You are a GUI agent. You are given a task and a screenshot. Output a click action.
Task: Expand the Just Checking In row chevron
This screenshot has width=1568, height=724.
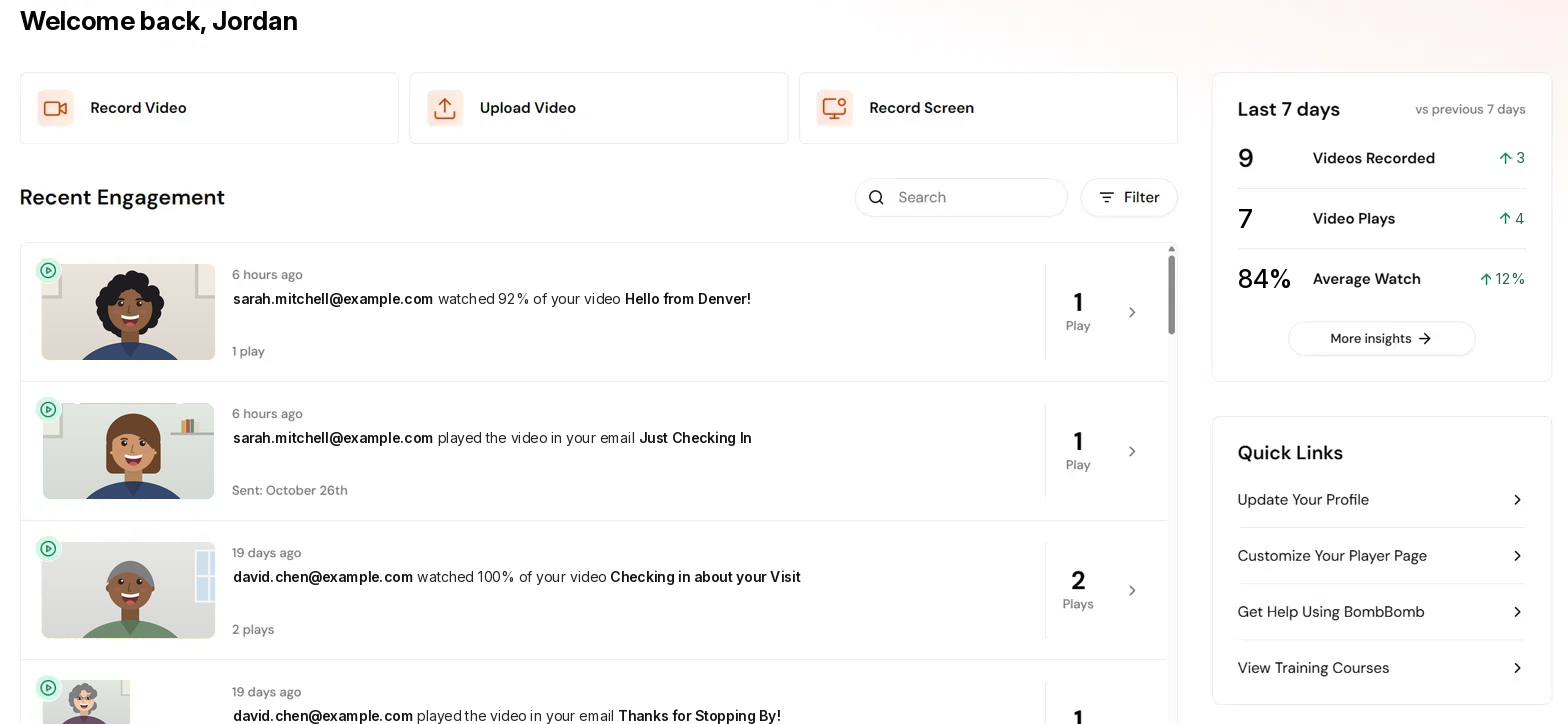click(1132, 452)
